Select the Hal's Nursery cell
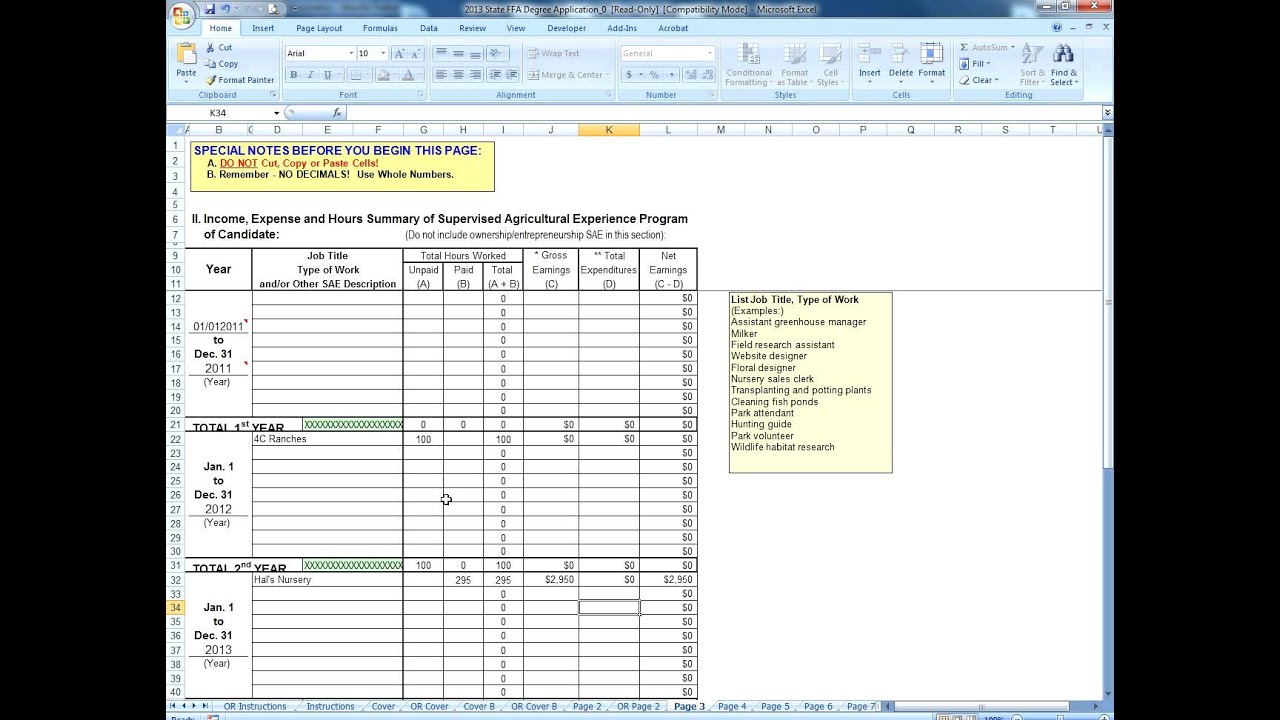Image resolution: width=1280 pixels, height=720 pixels. tap(327, 580)
